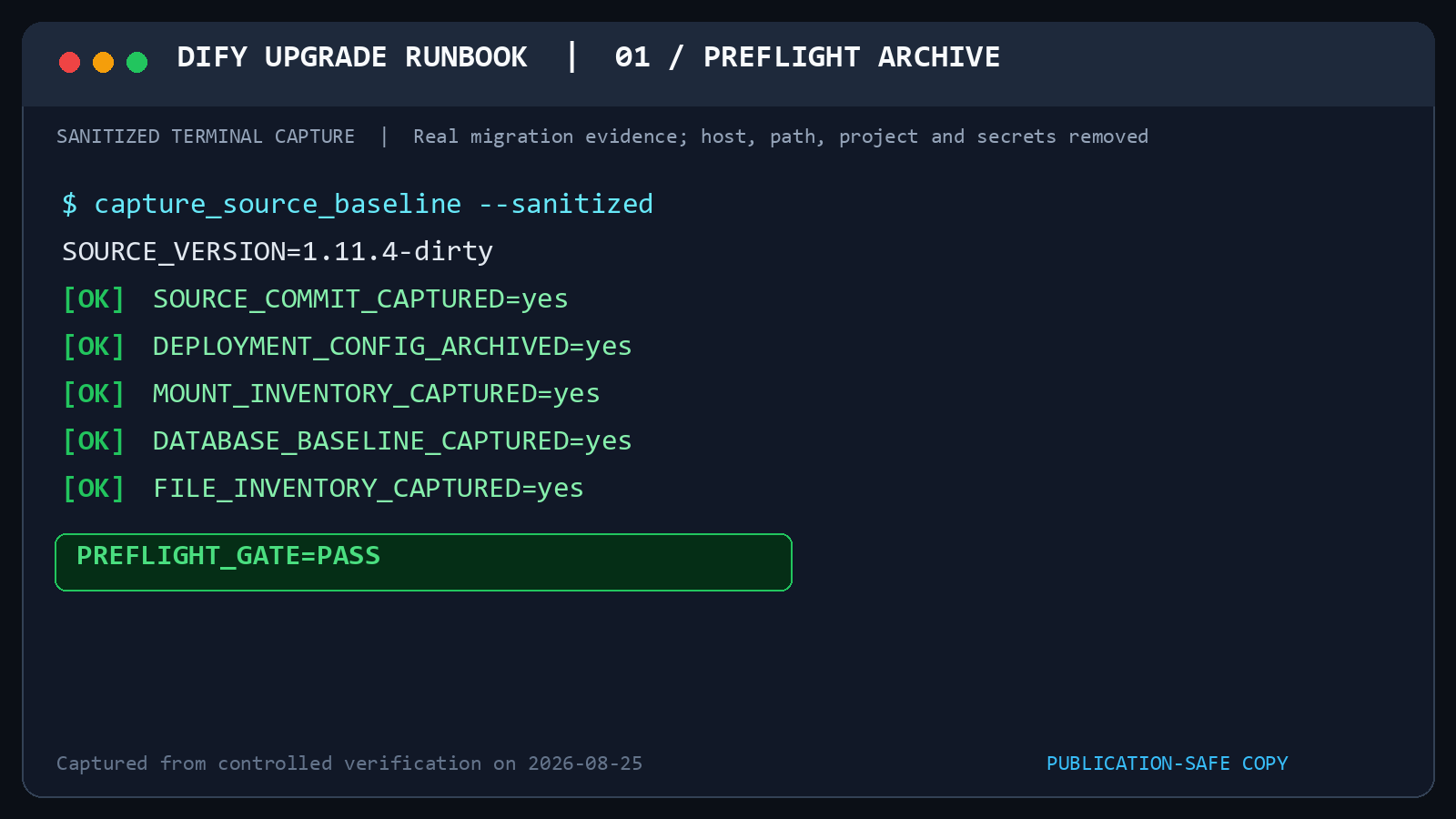Click the DATABASE_BASELINE_CAPTURED=yes line
Screen dimensions: 1456x819
(x=392, y=440)
